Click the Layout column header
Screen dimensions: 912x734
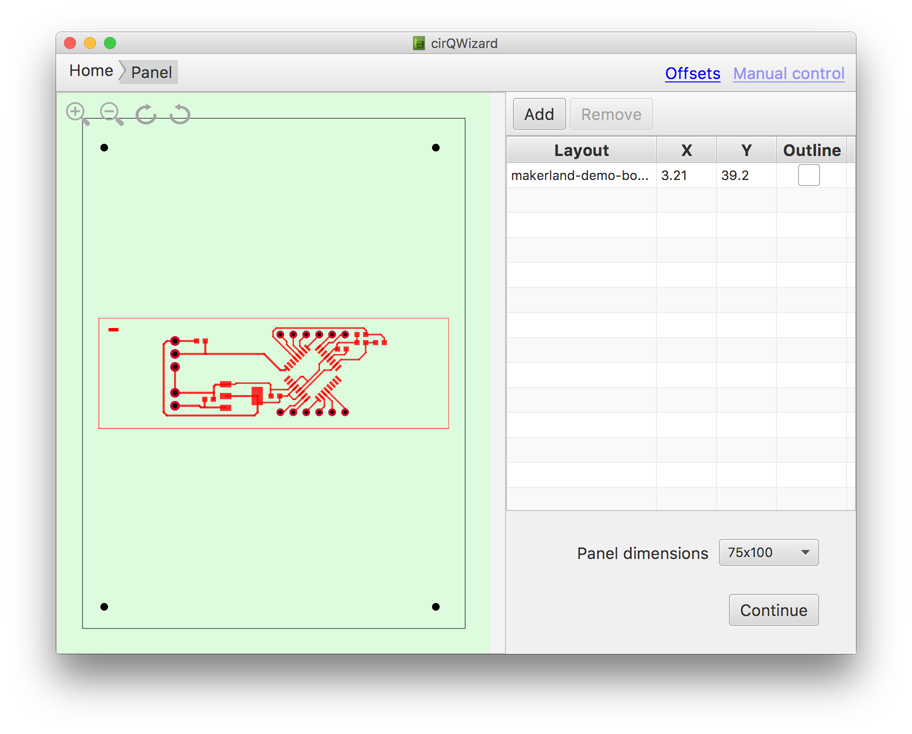(582, 150)
